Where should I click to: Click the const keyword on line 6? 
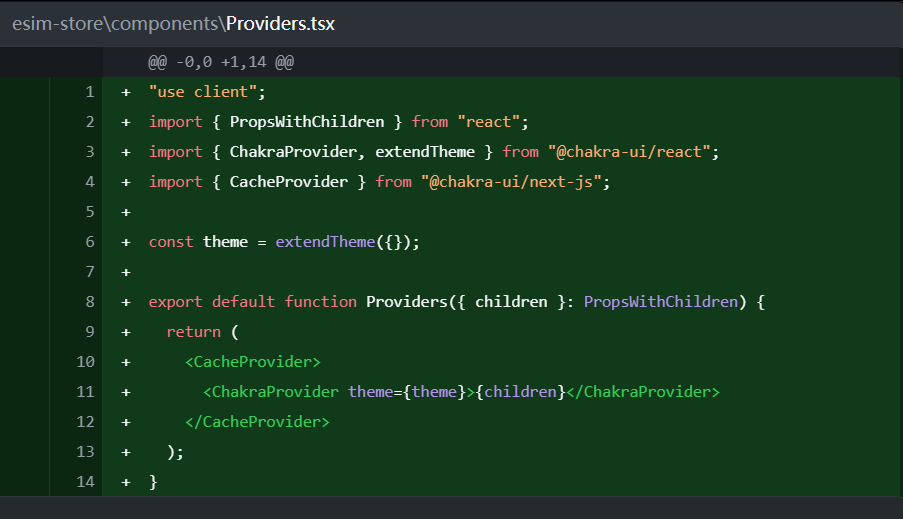coord(171,242)
